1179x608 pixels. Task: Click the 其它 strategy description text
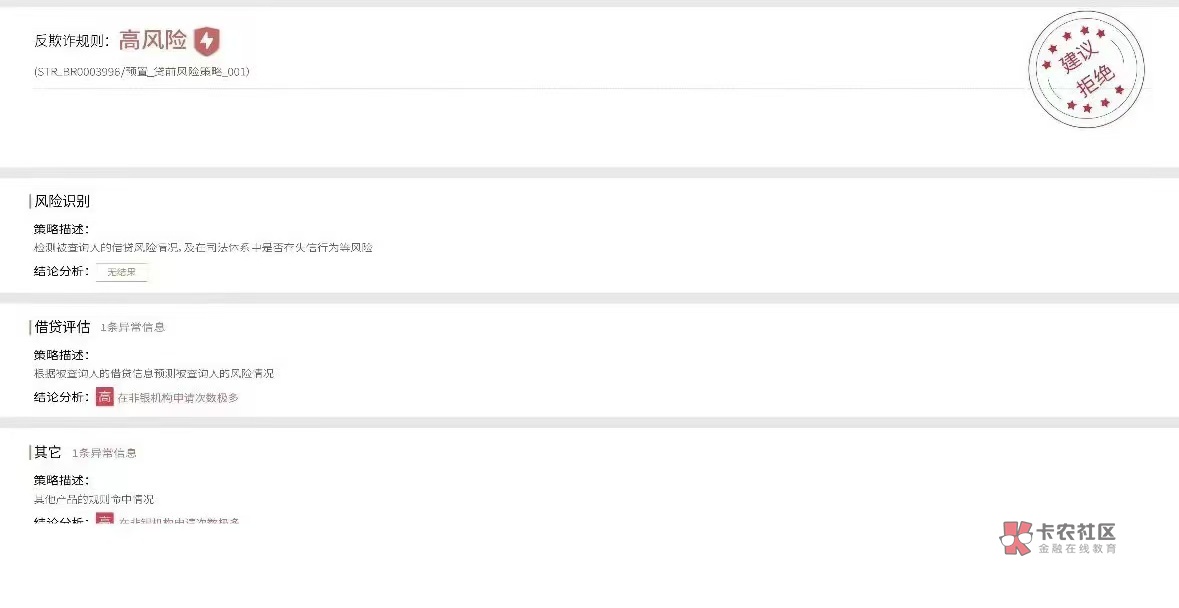[x=94, y=499]
